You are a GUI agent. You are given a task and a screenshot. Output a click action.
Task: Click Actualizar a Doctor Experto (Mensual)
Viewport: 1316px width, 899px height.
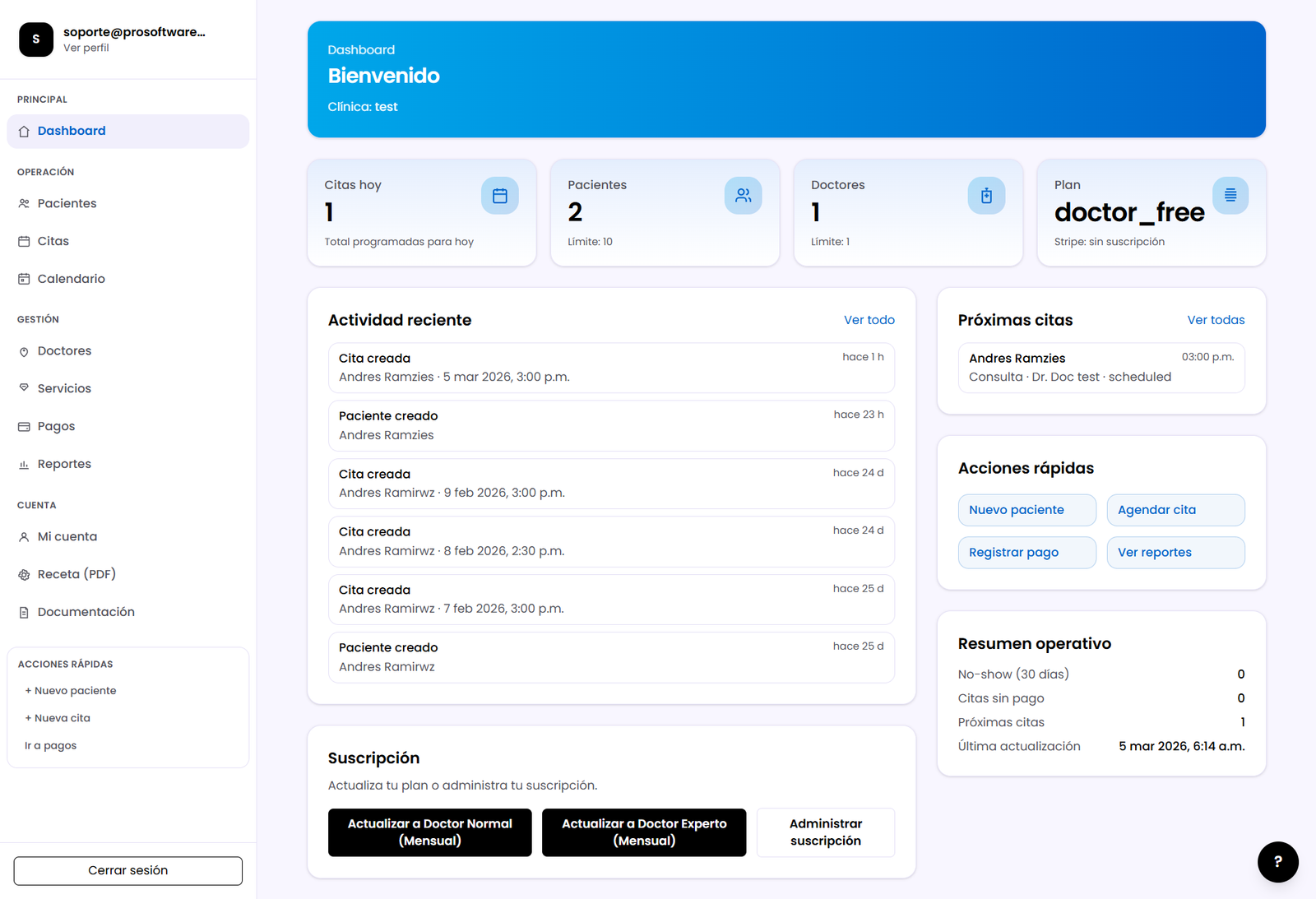pyautogui.click(x=643, y=832)
